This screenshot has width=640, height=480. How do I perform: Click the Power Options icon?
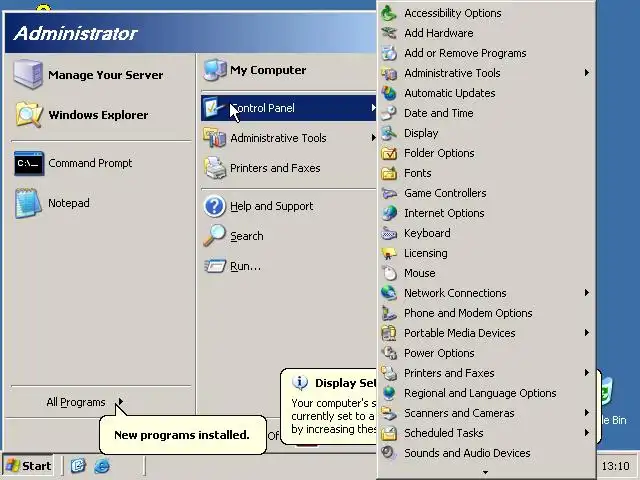coord(389,353)
